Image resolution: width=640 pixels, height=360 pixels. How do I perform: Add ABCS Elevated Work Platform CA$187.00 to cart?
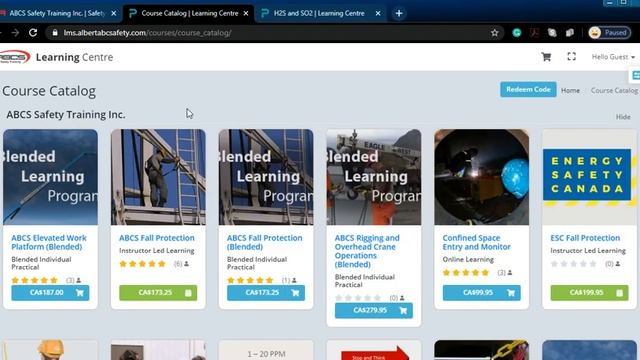(x=50, y=293)
